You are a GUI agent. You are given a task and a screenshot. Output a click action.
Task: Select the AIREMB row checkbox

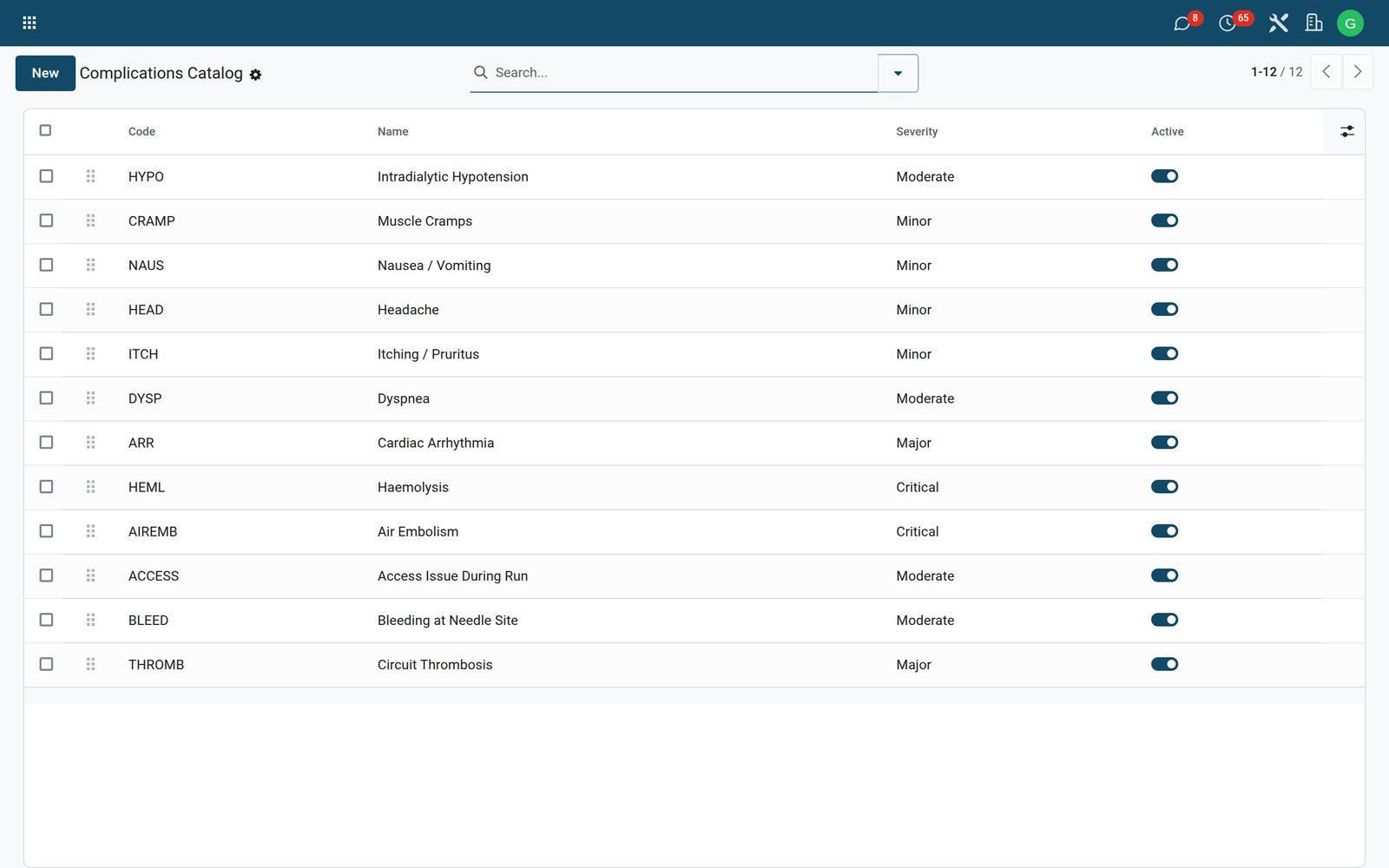46,531
